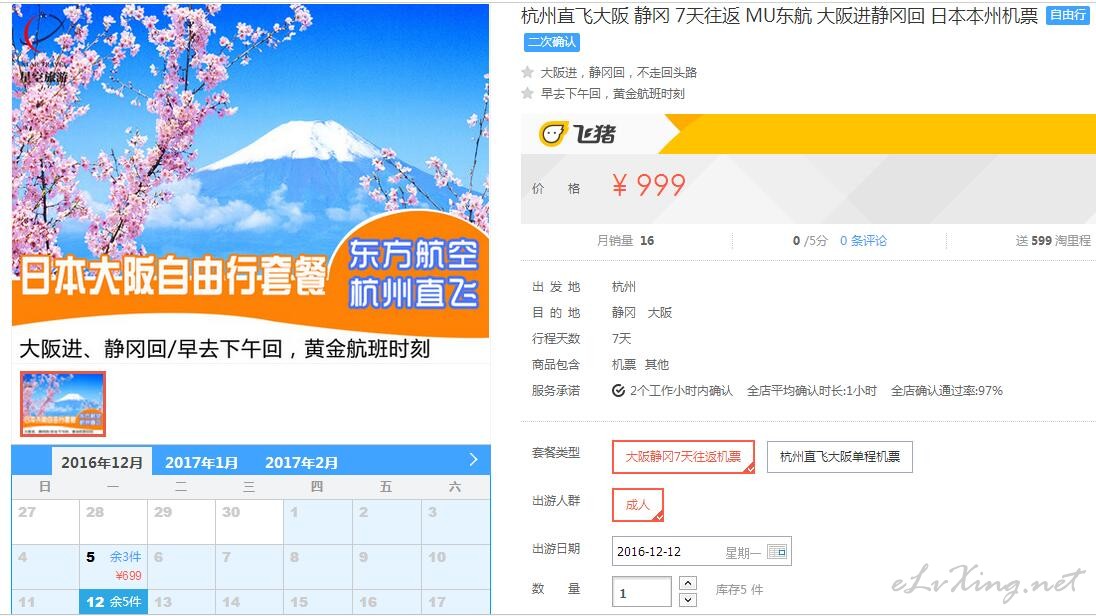Open the 0 条评论 reviews link
Image resolution: width=1096 pixels, height=616 pixels.
[x=863, y=241]
